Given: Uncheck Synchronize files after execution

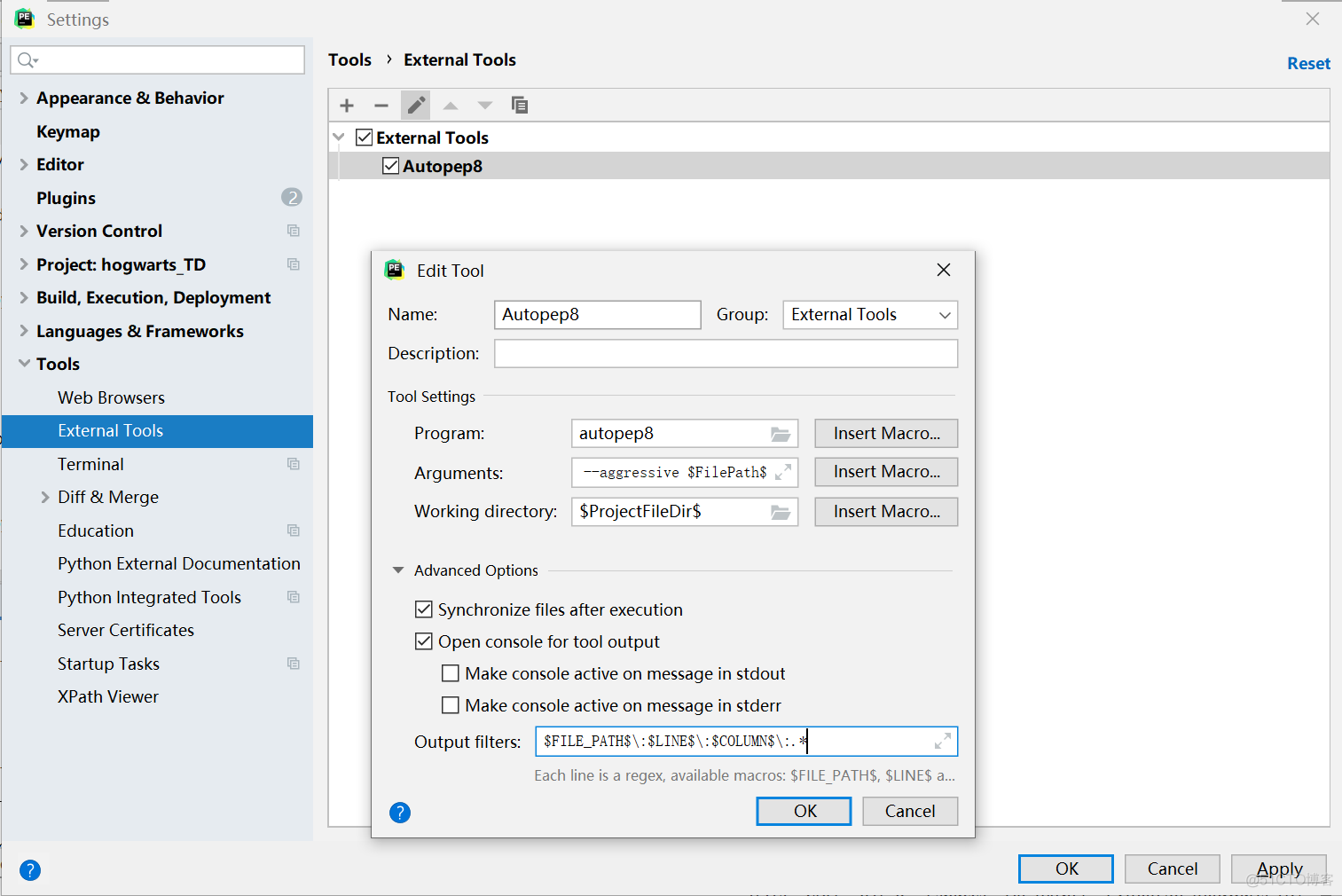Looking at the screenshot, I should coord(424,609).
